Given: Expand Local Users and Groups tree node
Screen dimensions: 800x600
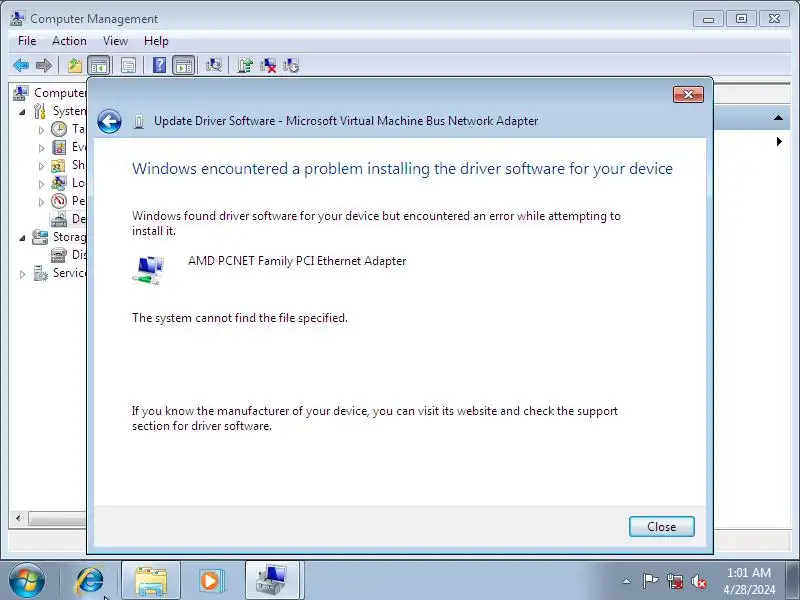Looking at the screenshot, I should (41, 184).
